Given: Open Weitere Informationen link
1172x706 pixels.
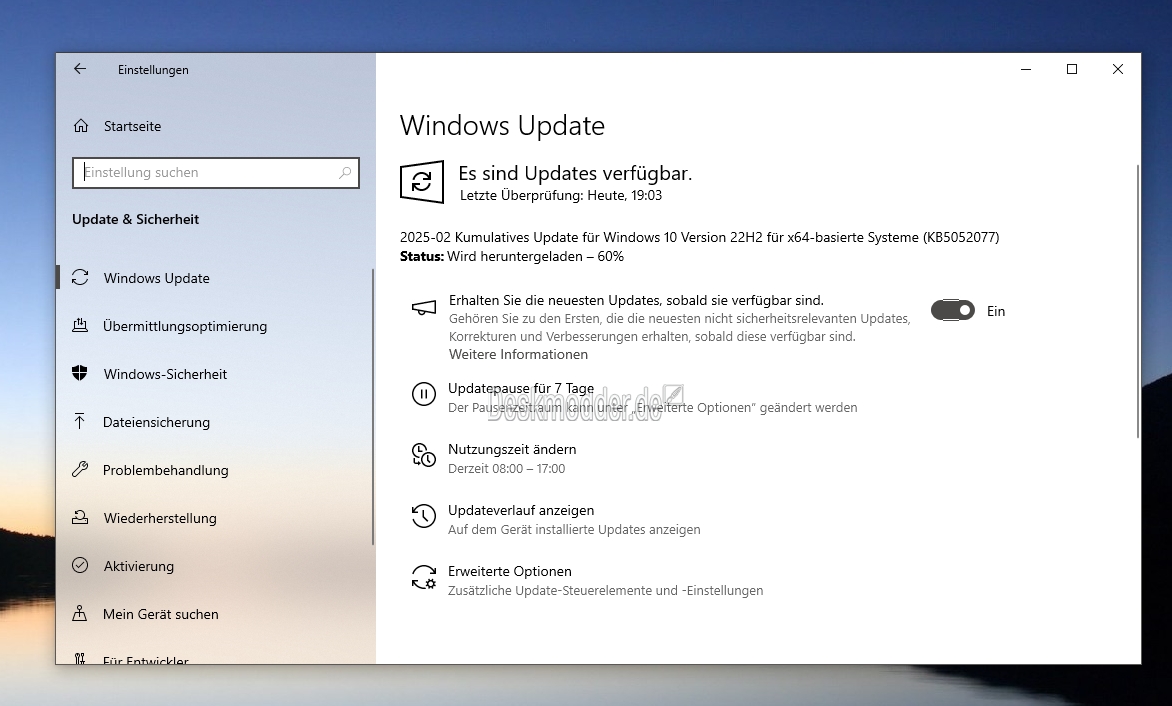Looking at the screenshot, I should [x=518, y=354].
